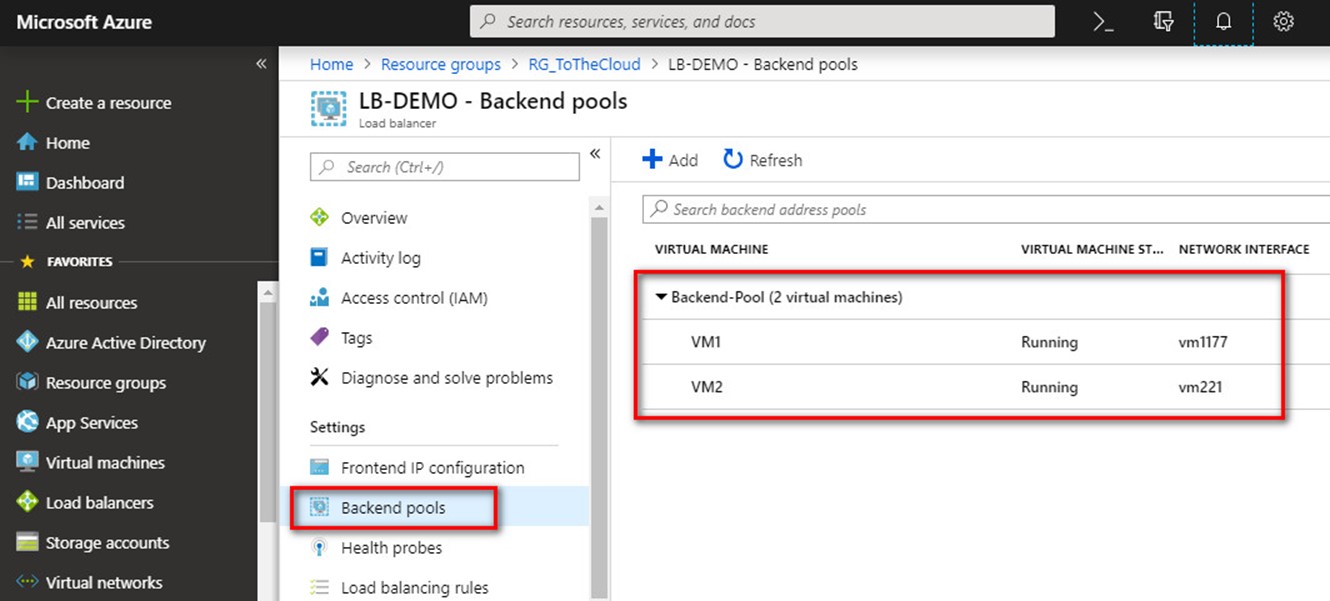1330x601 pixels.
Task: Click Add to create a backend pool
Action: 670,160
